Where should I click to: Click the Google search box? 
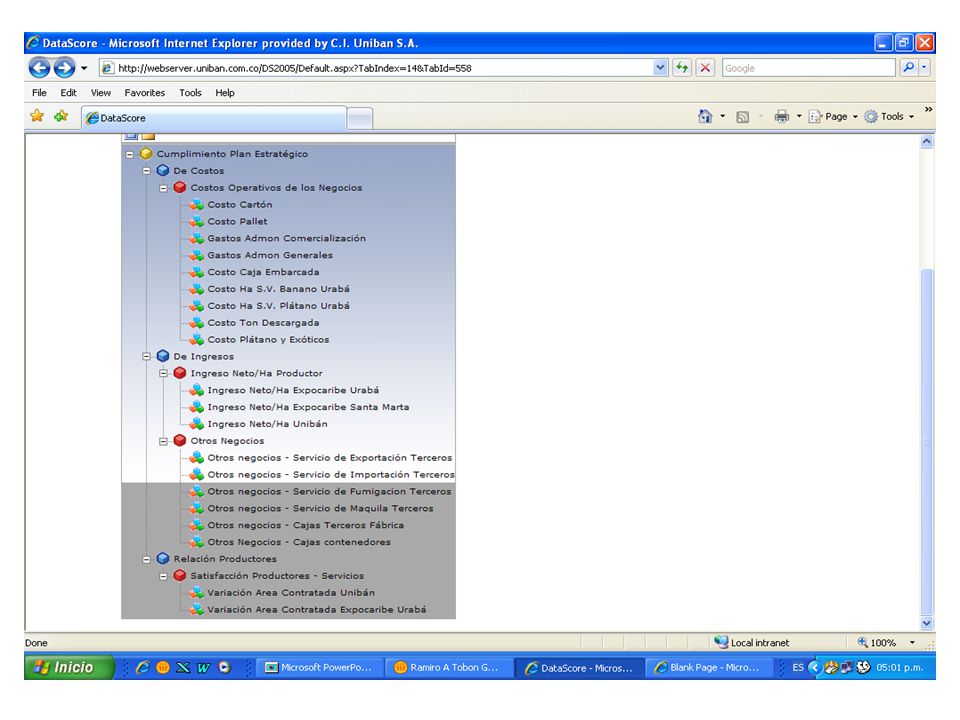pos(809,68)
